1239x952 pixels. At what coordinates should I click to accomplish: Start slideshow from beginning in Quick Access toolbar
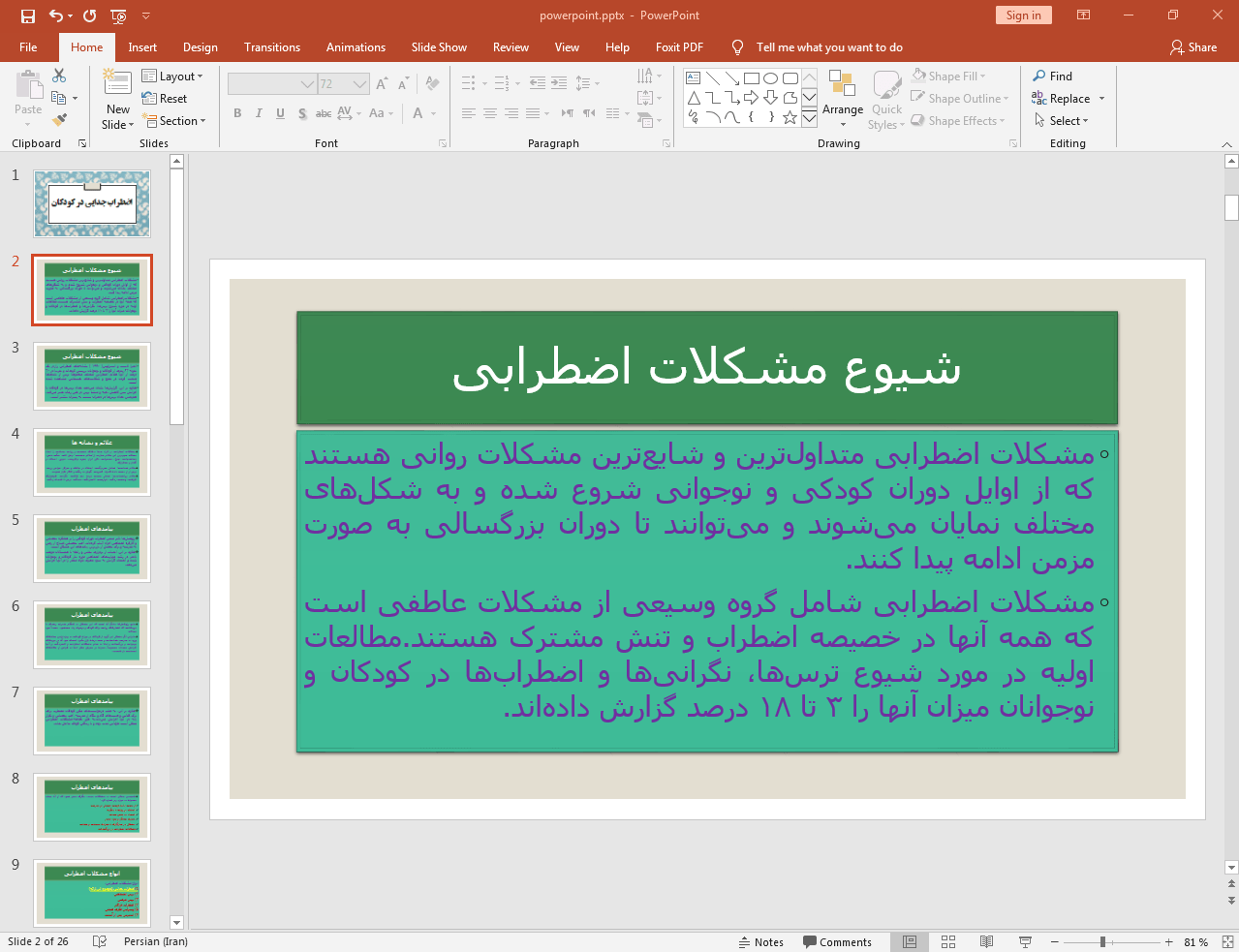[x=118, y=15]
